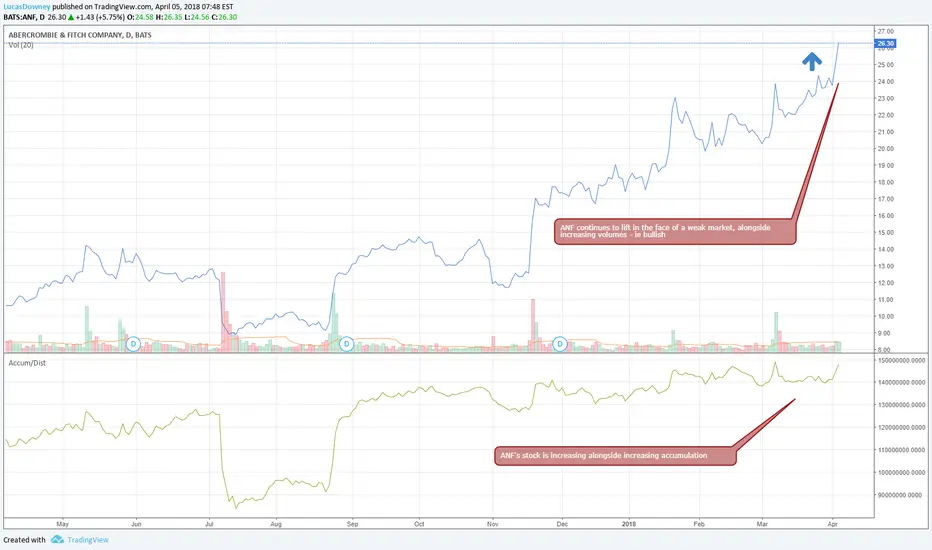Screen dimensions: 932x550
Task: Open the TradingView link beside the logo
Action: coord(88,540)
